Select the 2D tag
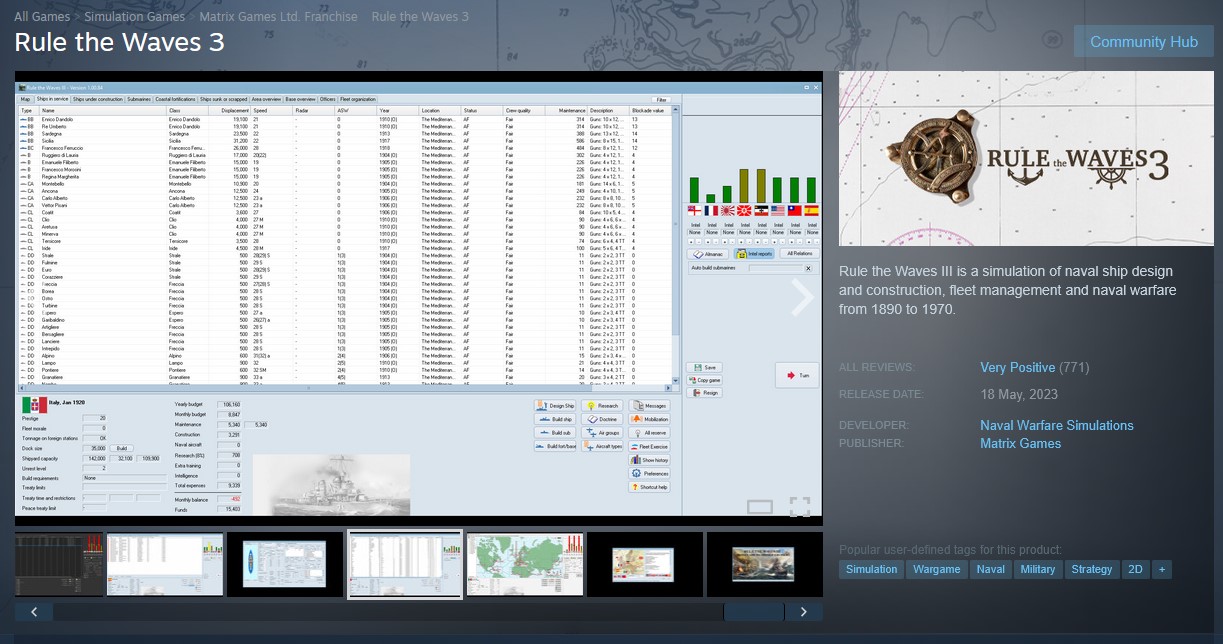Viewport: 1223px width, 644px height. [x=1135, y=569]
